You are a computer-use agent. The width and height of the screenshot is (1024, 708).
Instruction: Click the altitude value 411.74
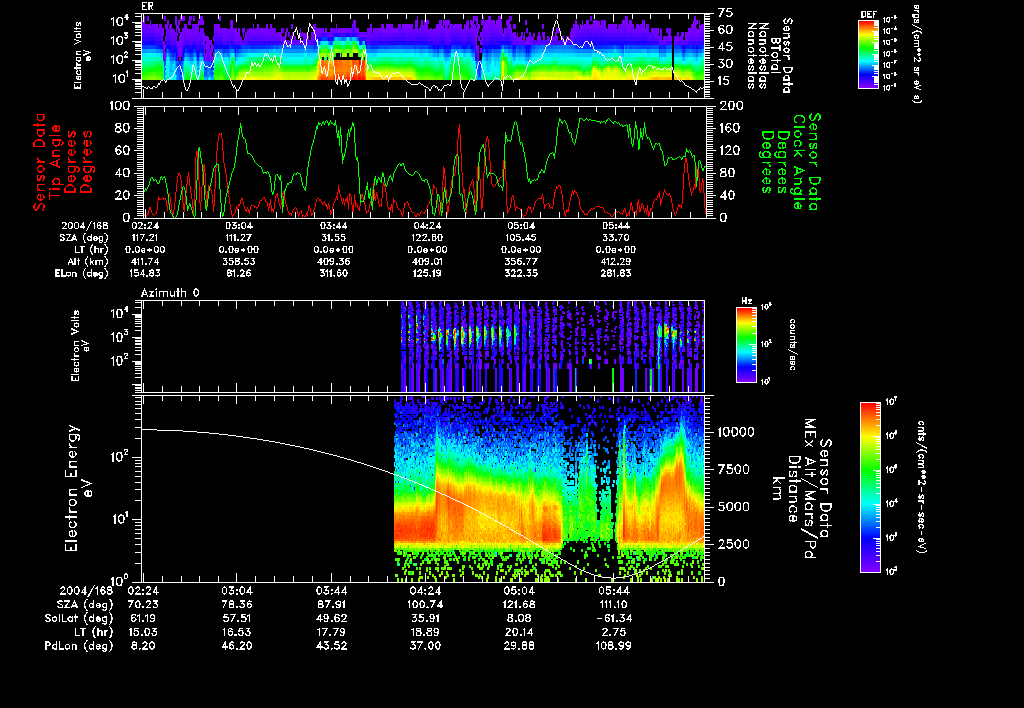pyautogui.click(x=145, y=261)
